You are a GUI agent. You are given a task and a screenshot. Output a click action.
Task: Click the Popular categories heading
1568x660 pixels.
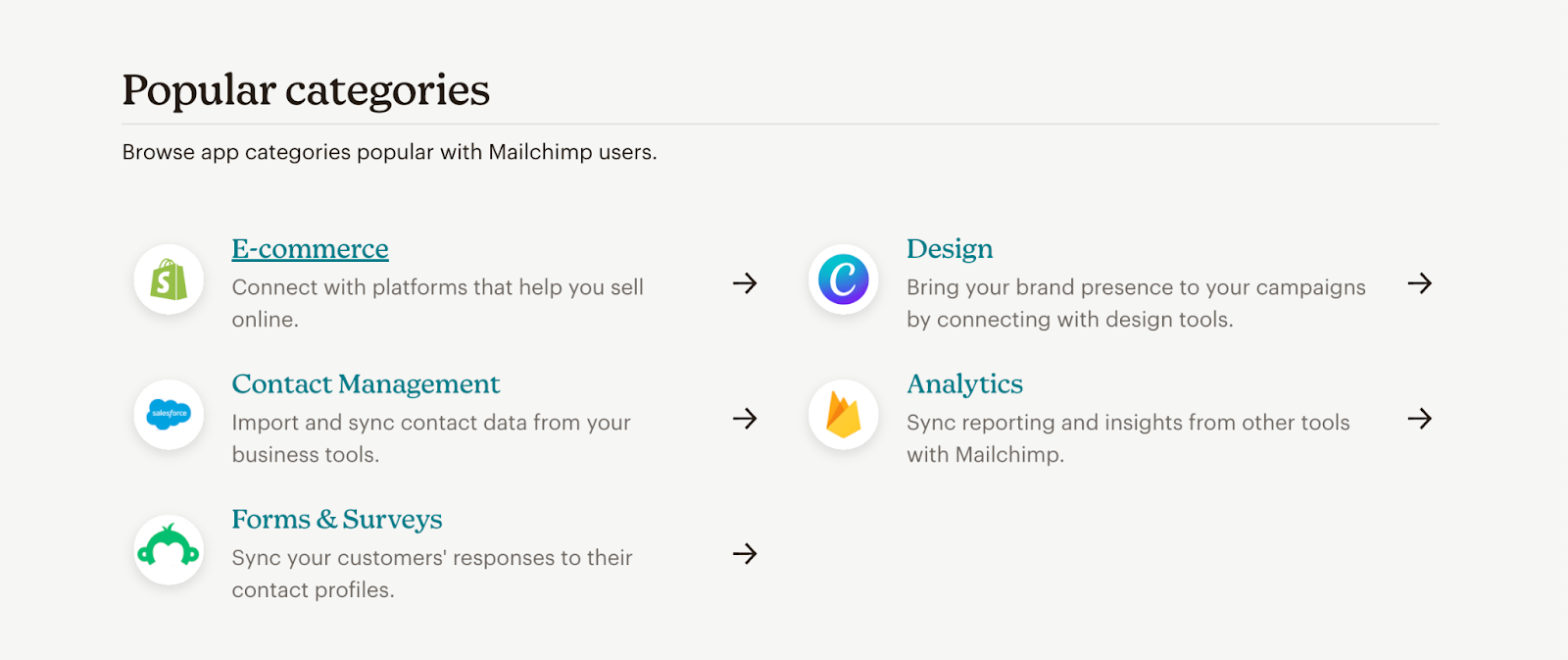(305, 89)
